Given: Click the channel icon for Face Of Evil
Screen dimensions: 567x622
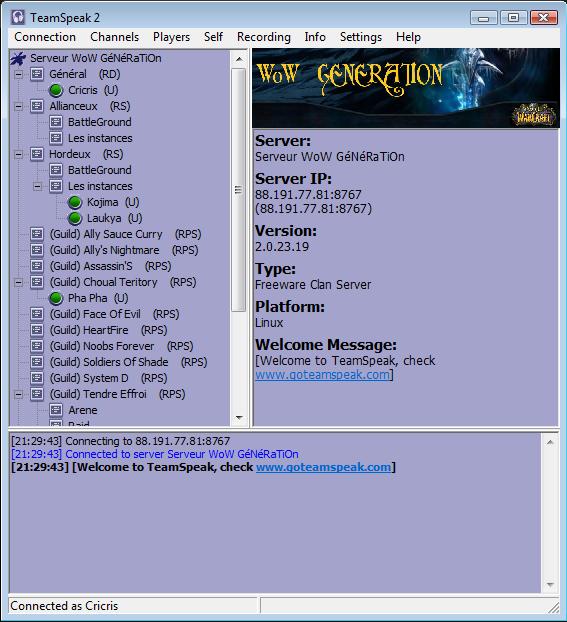Looking at the screenshot, I should point(37,314).
